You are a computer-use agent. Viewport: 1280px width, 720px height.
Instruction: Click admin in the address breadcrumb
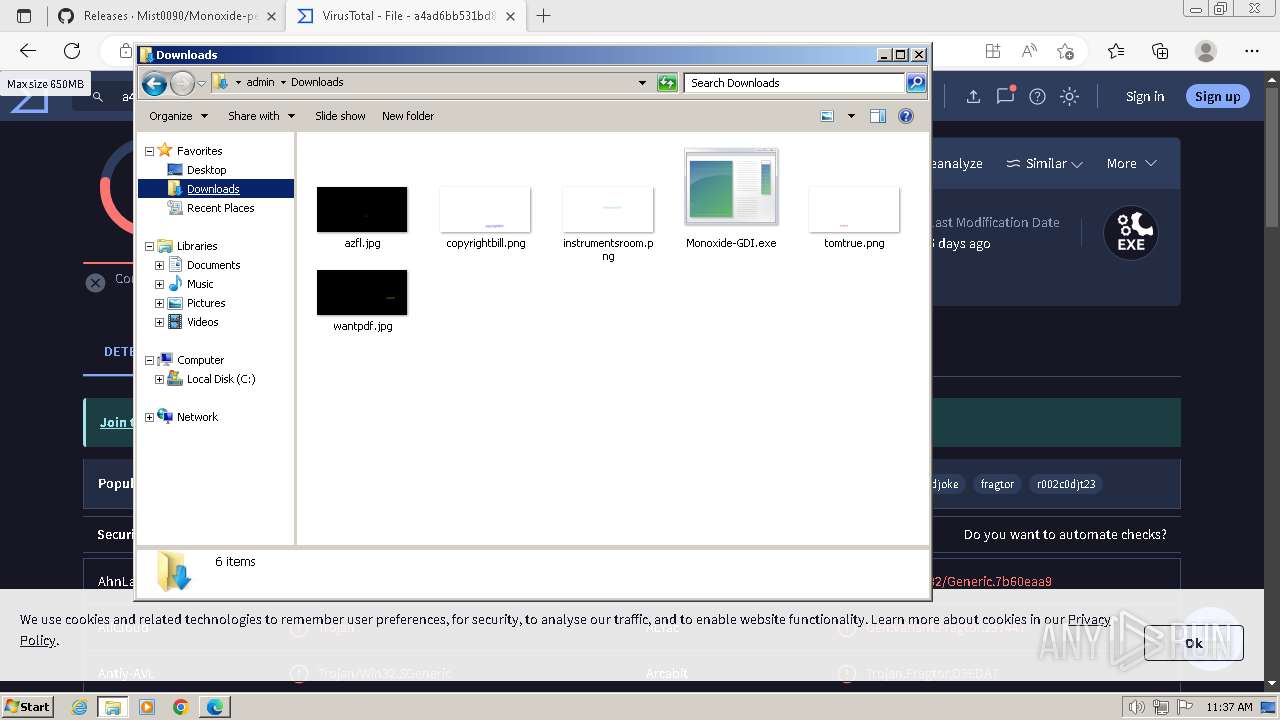point(260,82)
